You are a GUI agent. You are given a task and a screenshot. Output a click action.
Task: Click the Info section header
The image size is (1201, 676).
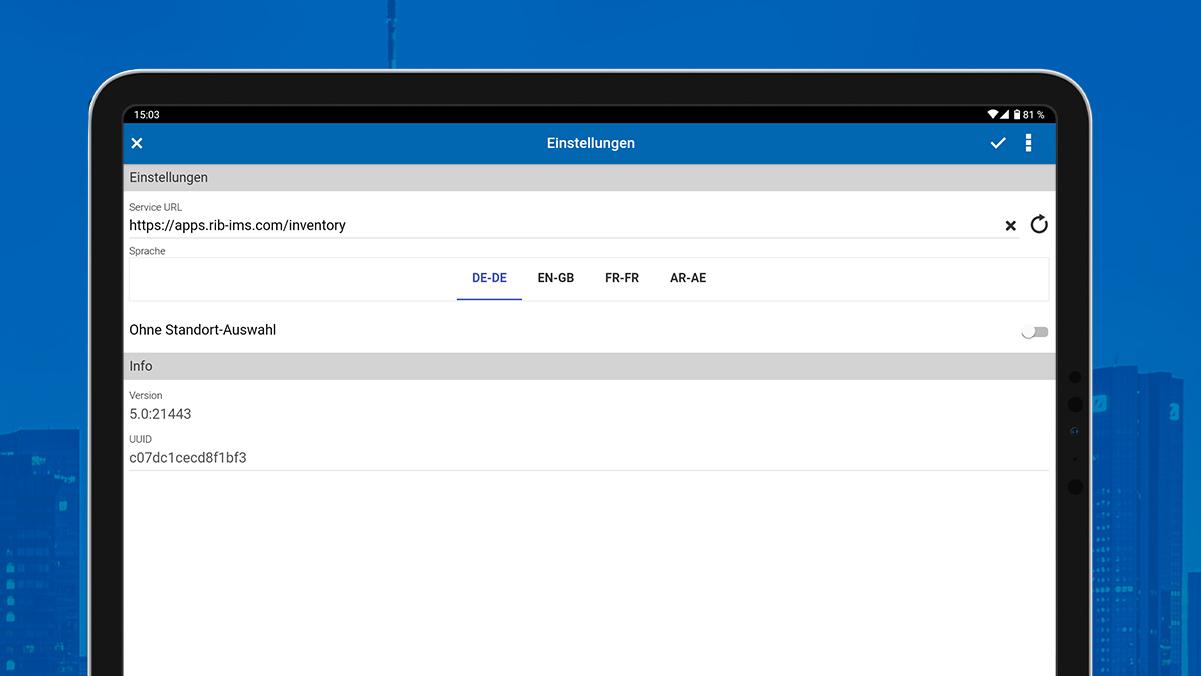pyautogui.click(x=590, y=366)
